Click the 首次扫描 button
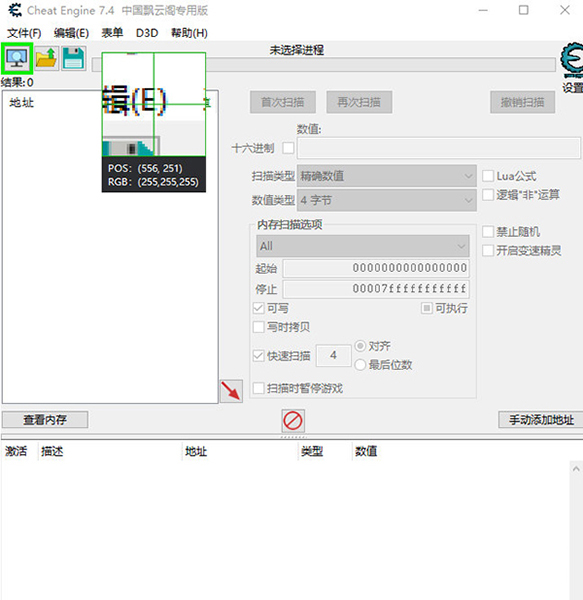 tap(283, 102)
